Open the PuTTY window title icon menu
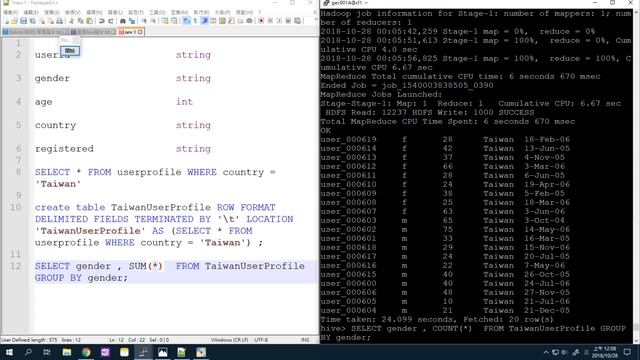The width and height of the screenshot is (640, 360). 325,3
